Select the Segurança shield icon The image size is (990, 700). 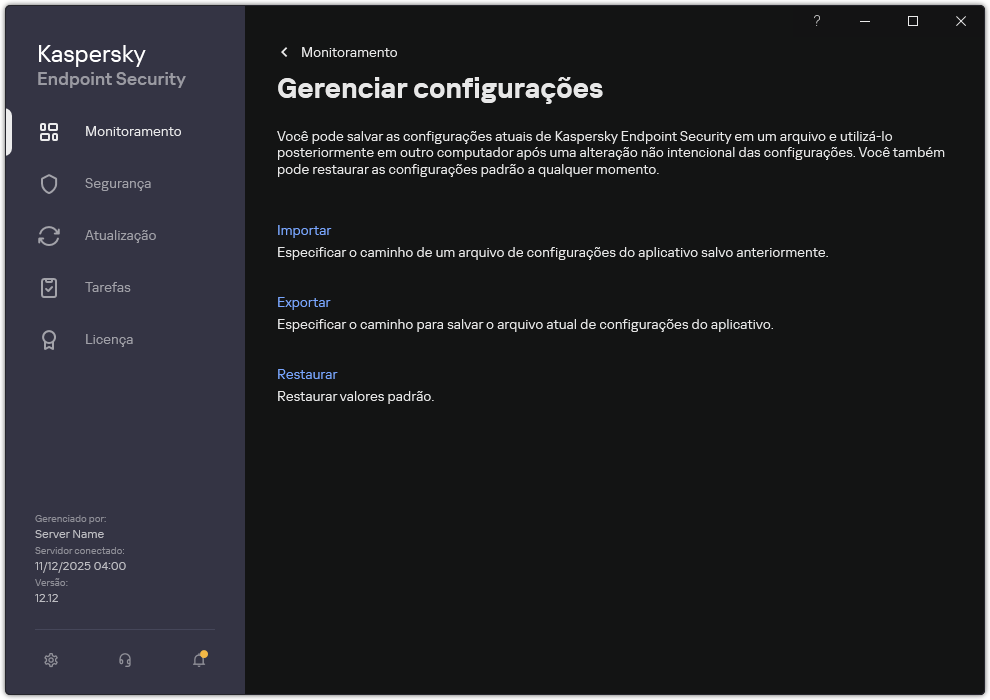[49, 183]
